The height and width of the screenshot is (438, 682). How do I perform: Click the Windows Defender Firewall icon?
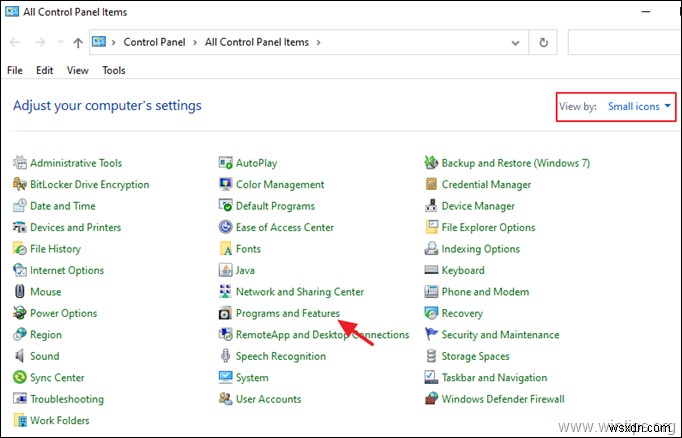432,400
